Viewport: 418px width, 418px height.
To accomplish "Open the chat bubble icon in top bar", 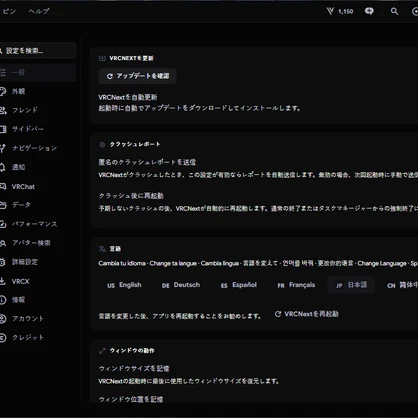I will 369,11.
